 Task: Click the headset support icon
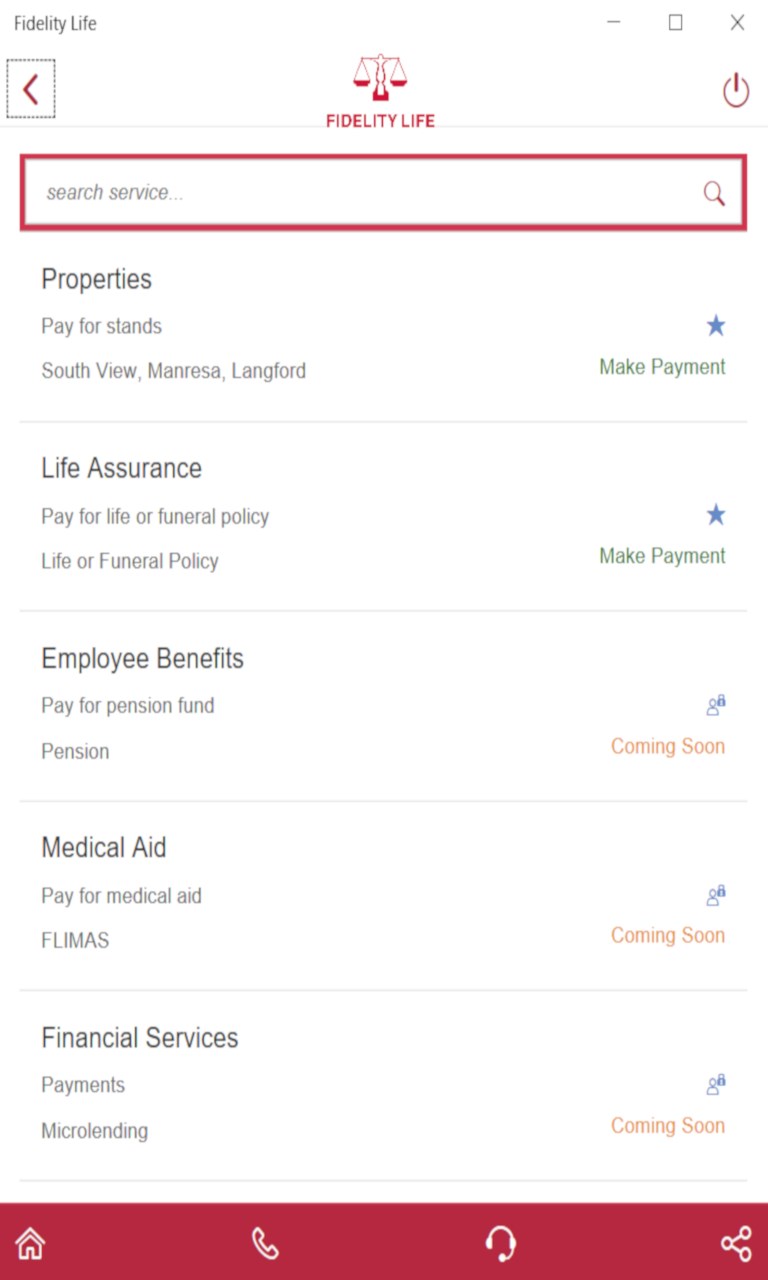(x=500, y=1243)
